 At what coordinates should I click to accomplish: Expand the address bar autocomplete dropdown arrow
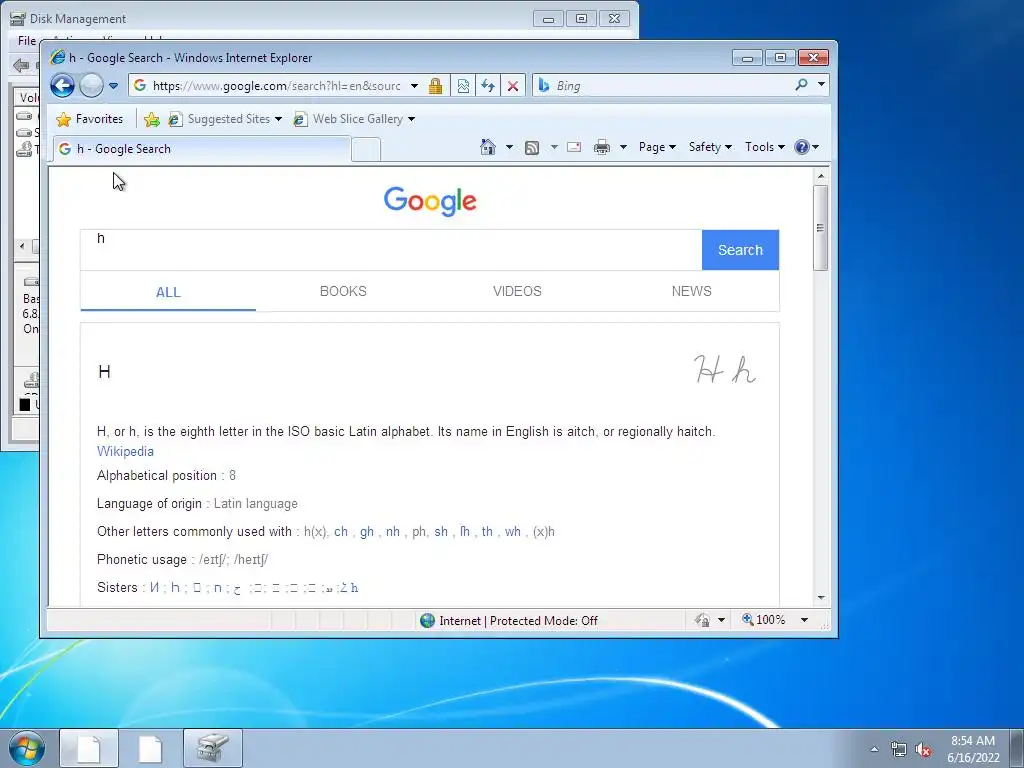414,86
